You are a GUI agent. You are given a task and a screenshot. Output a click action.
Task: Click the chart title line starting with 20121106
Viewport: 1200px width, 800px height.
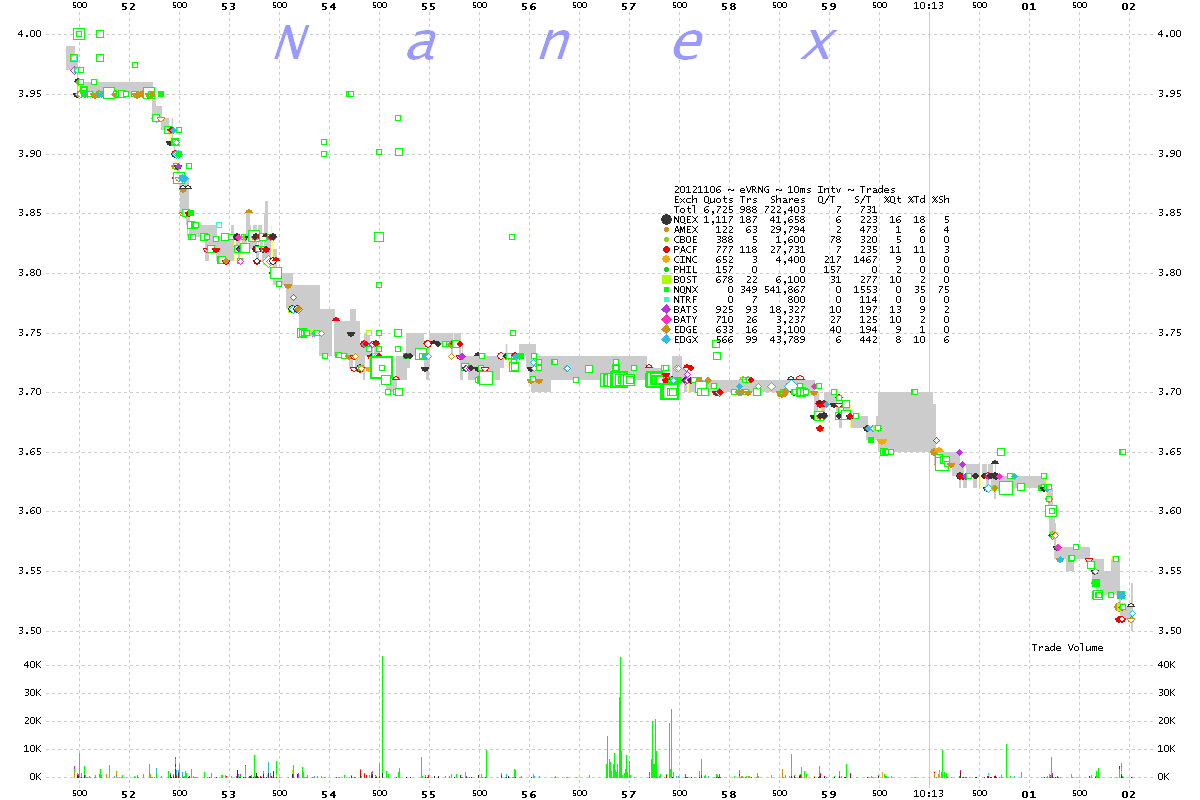click(x=785, y=190)
